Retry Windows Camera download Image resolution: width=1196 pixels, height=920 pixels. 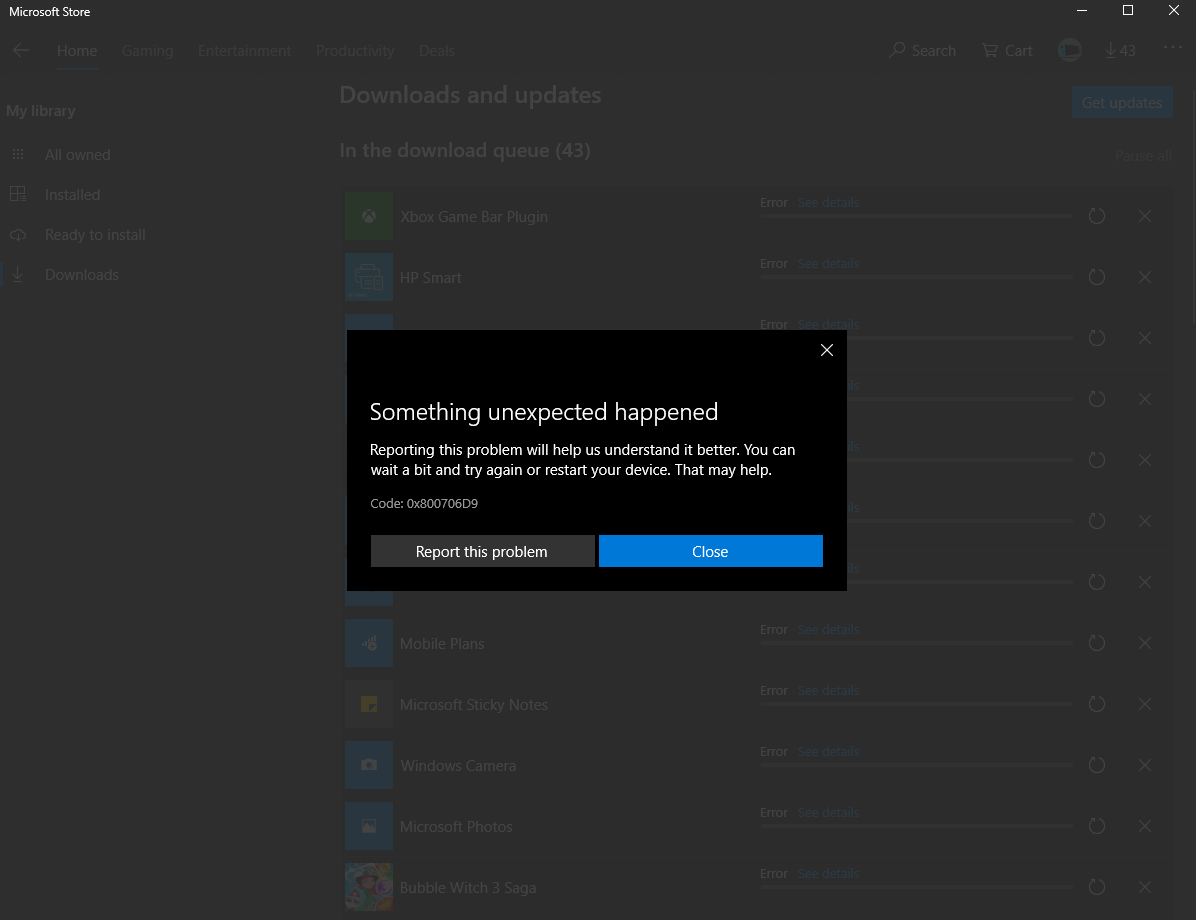(1097, 765)
